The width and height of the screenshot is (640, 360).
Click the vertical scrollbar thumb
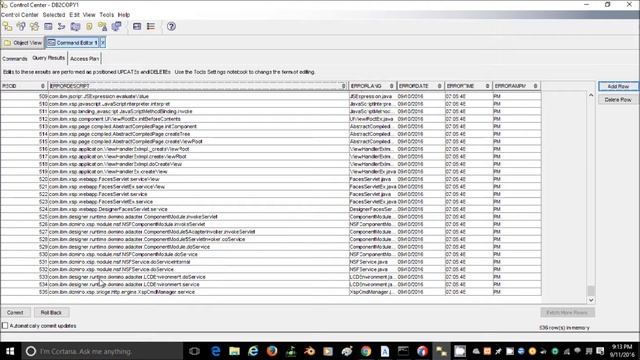[x=591, y=290]
